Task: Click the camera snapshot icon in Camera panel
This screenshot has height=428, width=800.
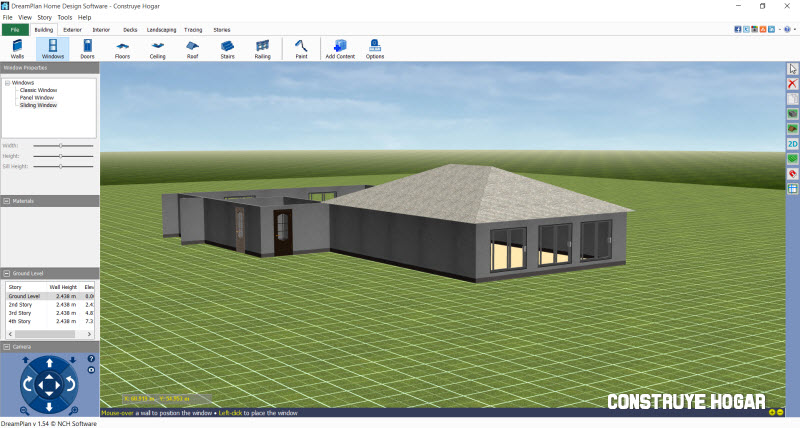Action: pyautogui.click(x=91, y=370)
